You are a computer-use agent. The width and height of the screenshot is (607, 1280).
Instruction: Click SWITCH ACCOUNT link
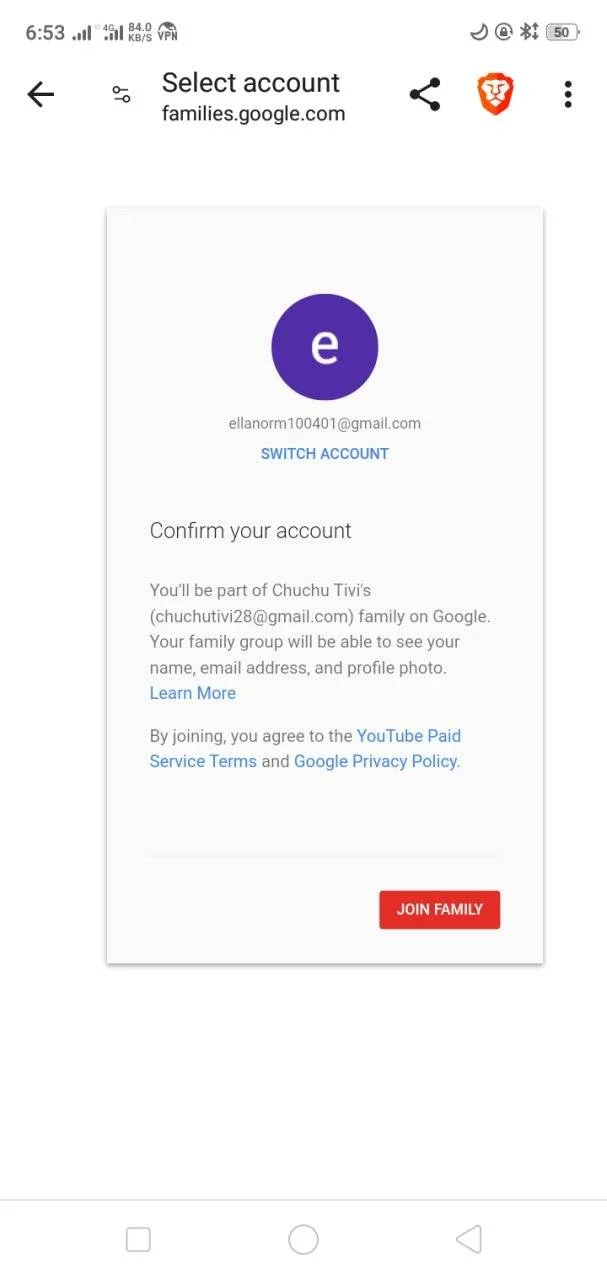[325, 453]
